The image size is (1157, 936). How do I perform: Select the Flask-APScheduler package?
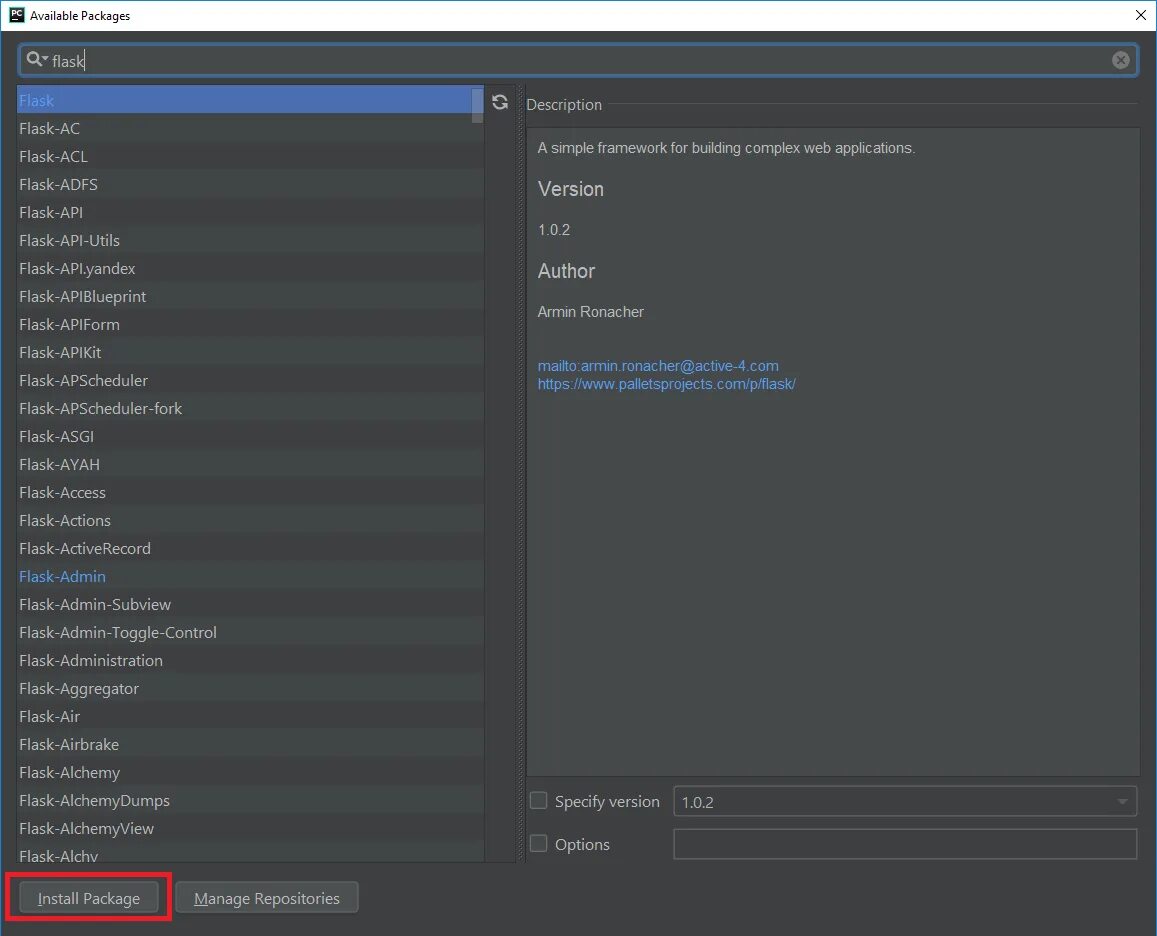pyautogui.click(x=249, y=381)
